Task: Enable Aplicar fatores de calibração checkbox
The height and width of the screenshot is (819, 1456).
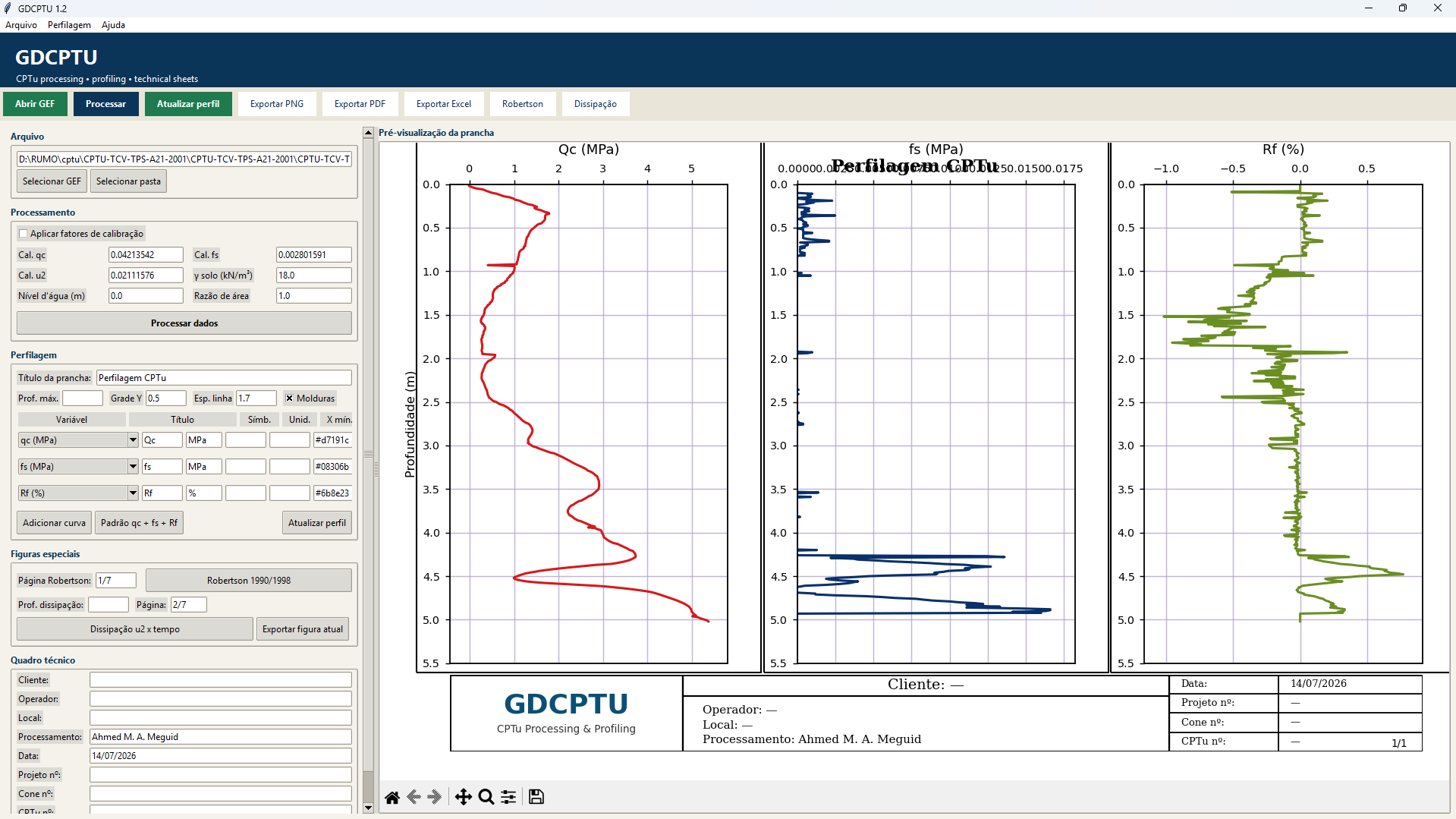Action: click(23, 234)
